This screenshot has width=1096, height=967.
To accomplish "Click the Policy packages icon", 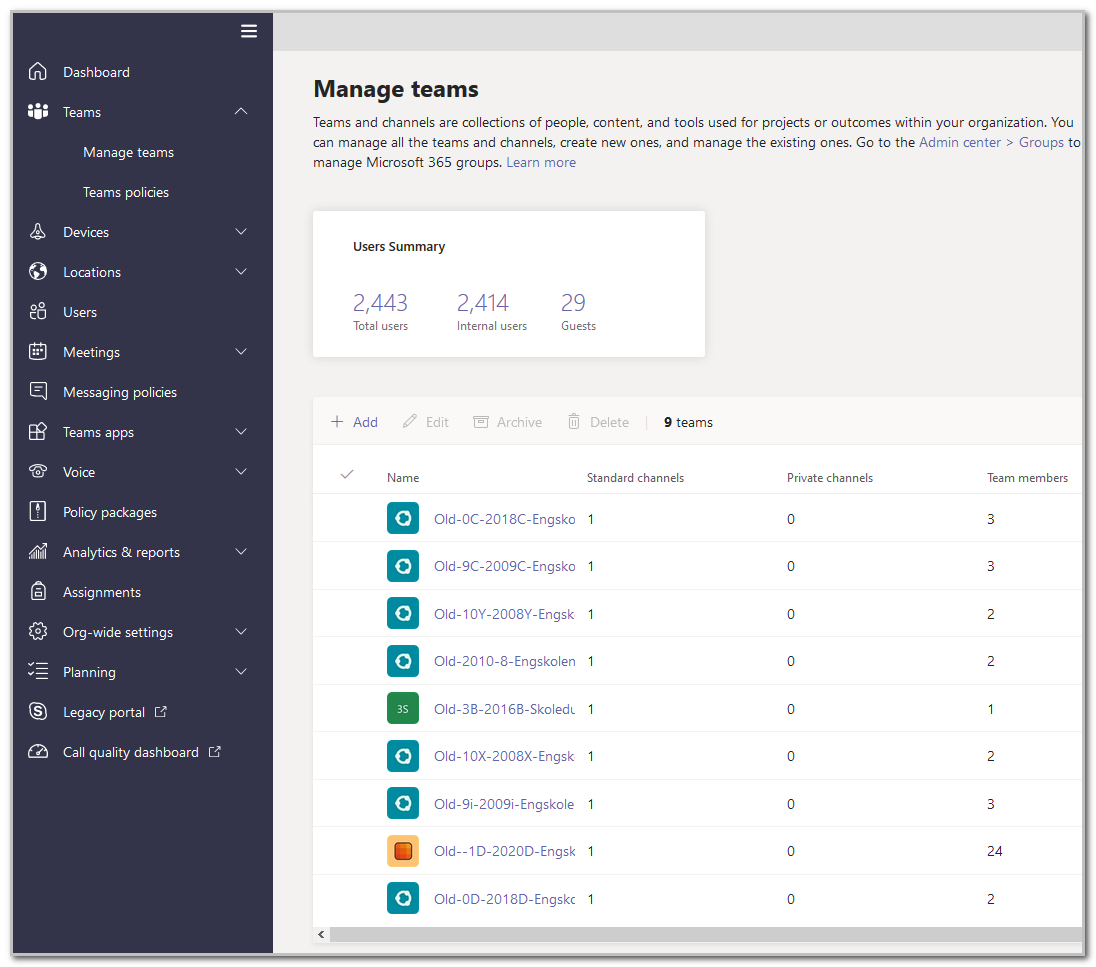I will tap(38, 511).
